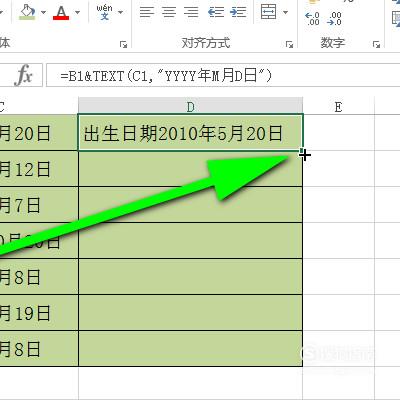Click the fx insert function button
Image resolution: width=400 pixels, height=400 pixels.
[x=23, y=75]
